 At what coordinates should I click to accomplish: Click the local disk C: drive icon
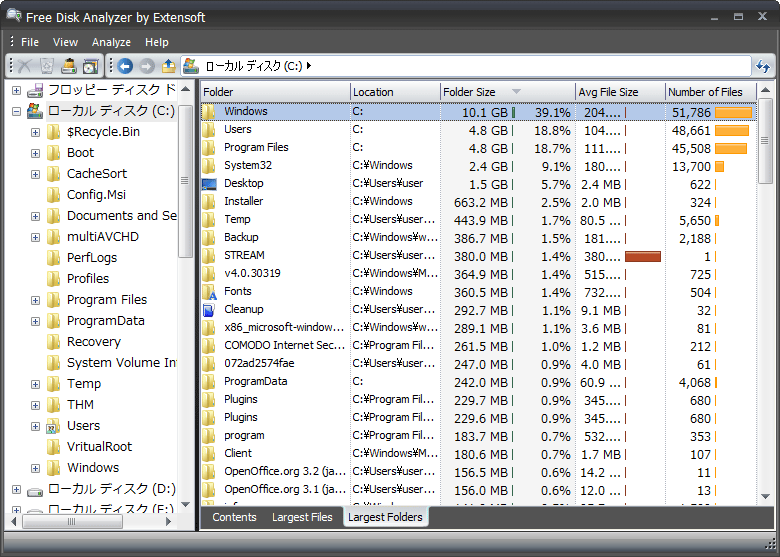(35, 111)
